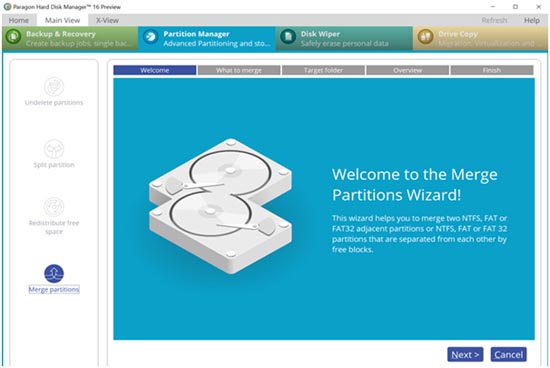The width and height of the screenshot is (550, 368).
Task: Maximize the Paragon window
Action: tap(515, 7)
